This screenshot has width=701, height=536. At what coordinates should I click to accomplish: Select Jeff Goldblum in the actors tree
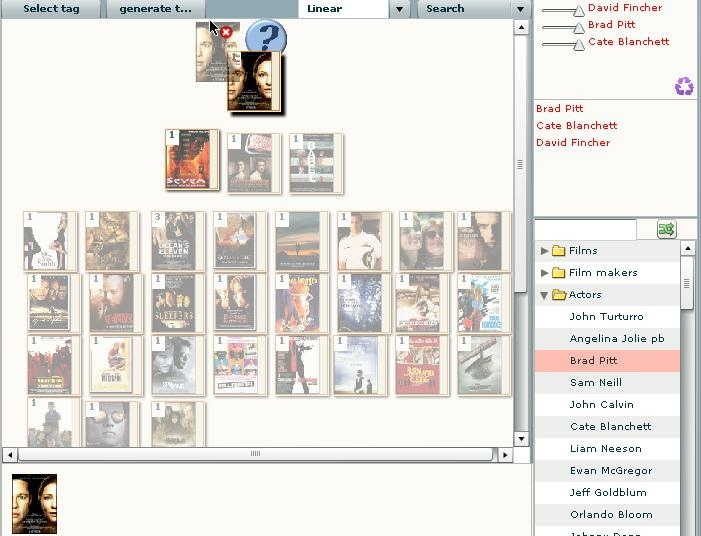coord(608,492)
